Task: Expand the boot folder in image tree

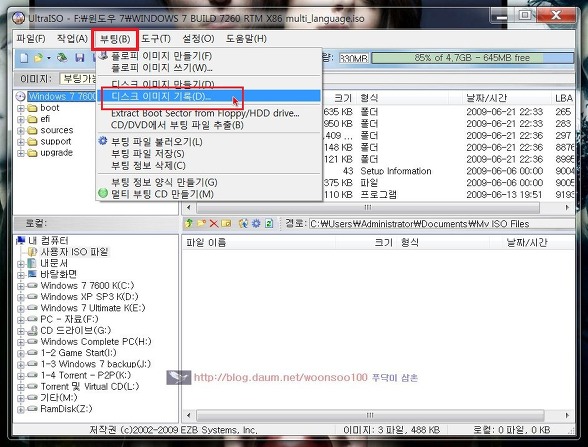Action: [x=21, y=108]
